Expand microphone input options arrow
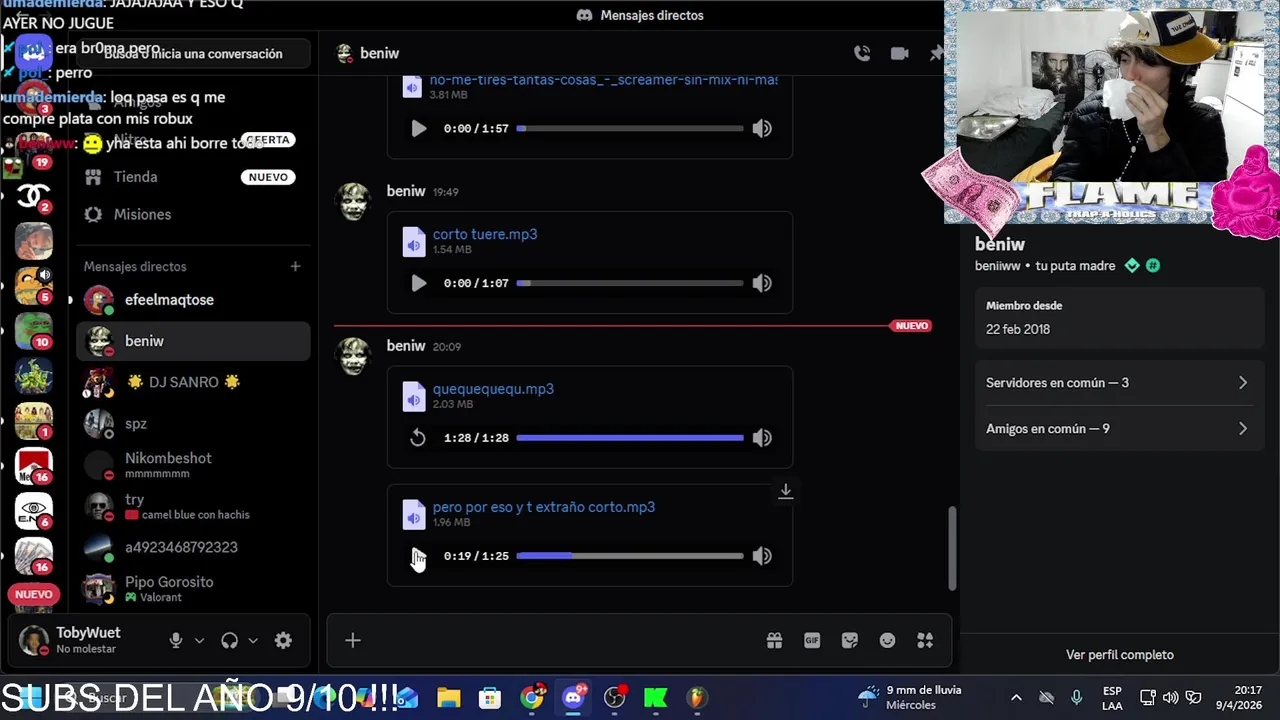This screenshot has height=720, width=1280. point(199,641)
